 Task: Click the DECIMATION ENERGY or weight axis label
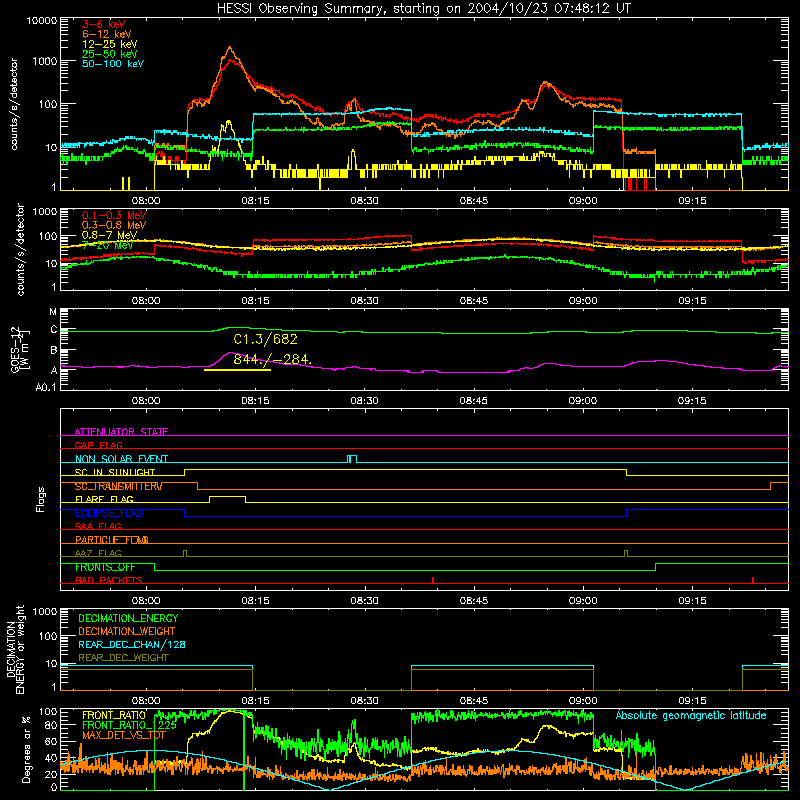(15, 649)
